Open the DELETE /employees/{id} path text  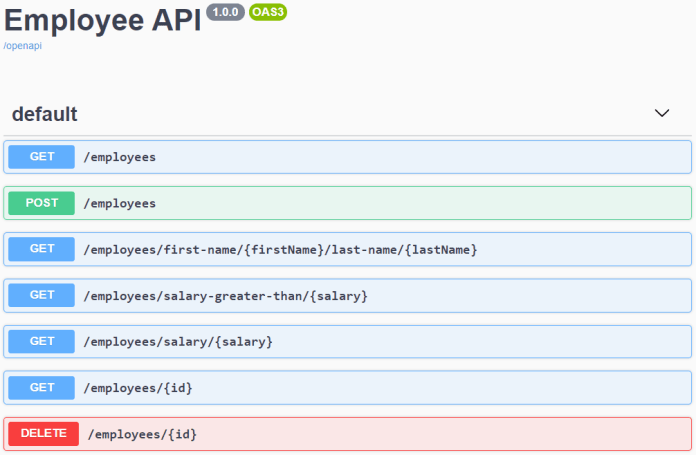coord(142,433)
